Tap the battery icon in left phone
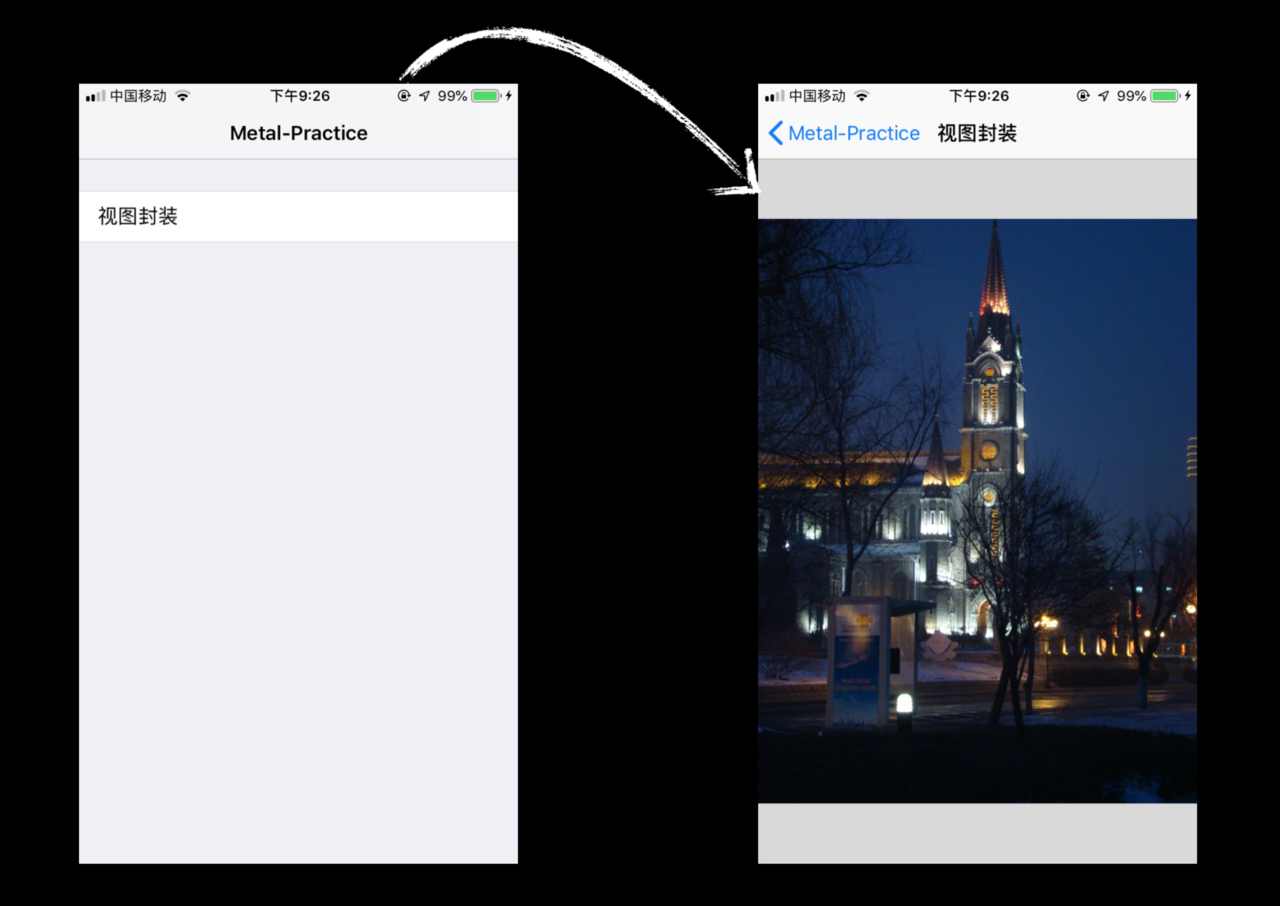This screenshot has height=906, width=1280. click(486, 96)
